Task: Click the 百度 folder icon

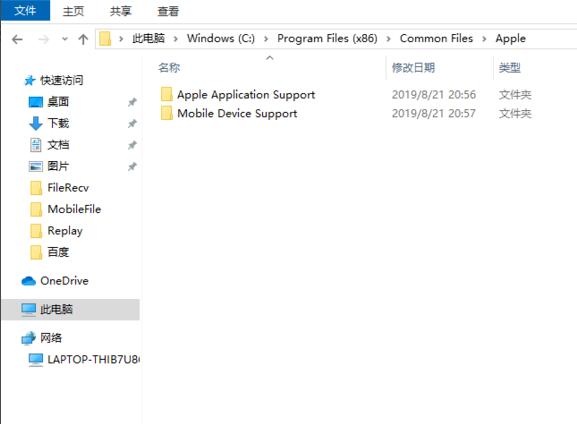Action: (x=36, y=252)
